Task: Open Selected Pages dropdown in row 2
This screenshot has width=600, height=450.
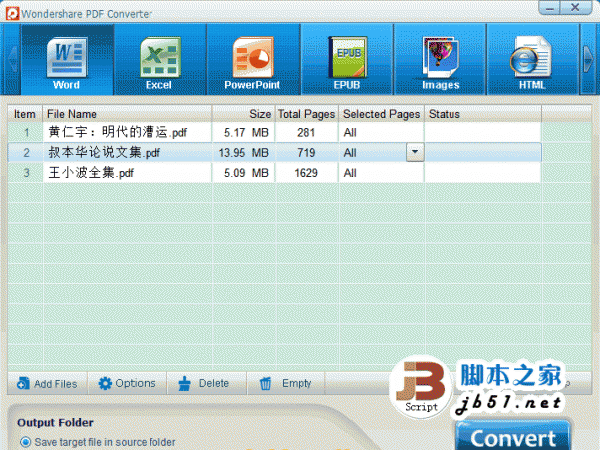Action: coord(415,152)
